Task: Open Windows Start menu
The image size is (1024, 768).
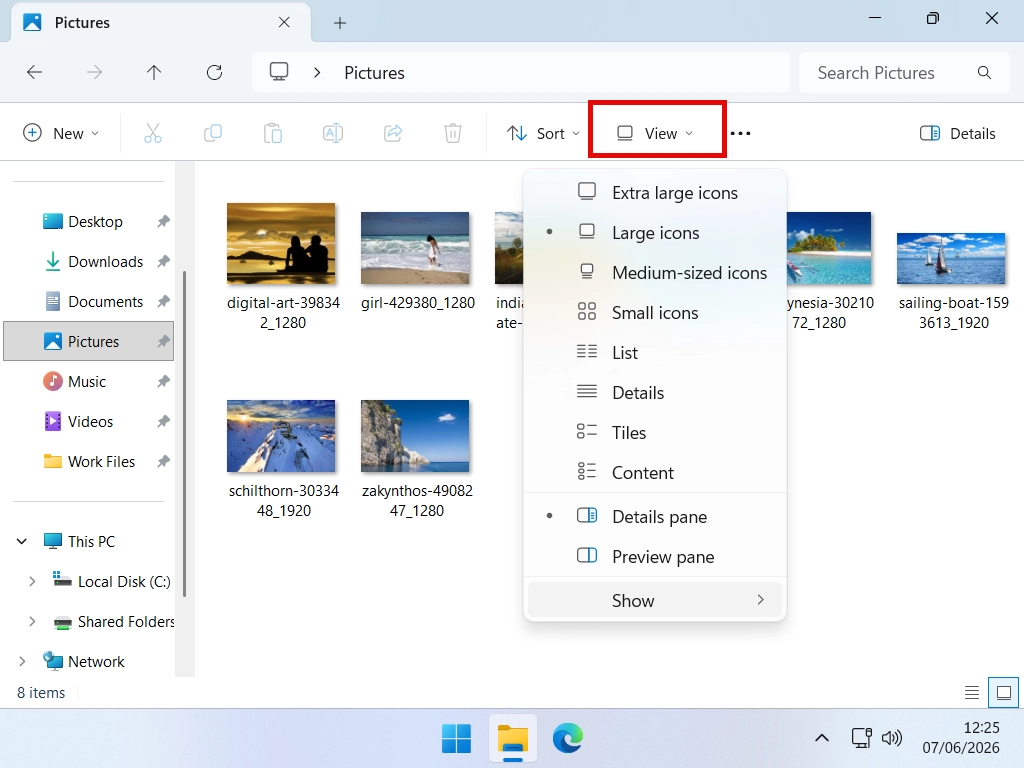Action: 456,739
